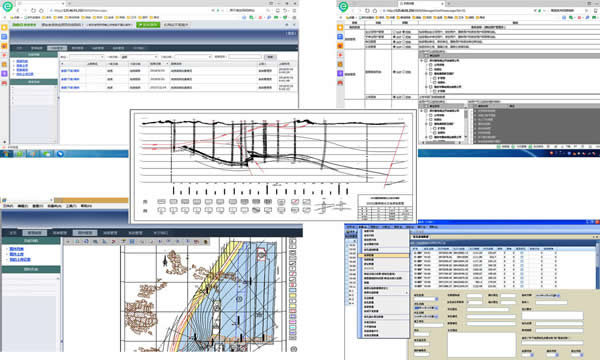Click the home icon in the record-list browser
The height and width of the screenshot is (360, 600).
[x=41, y=11]
